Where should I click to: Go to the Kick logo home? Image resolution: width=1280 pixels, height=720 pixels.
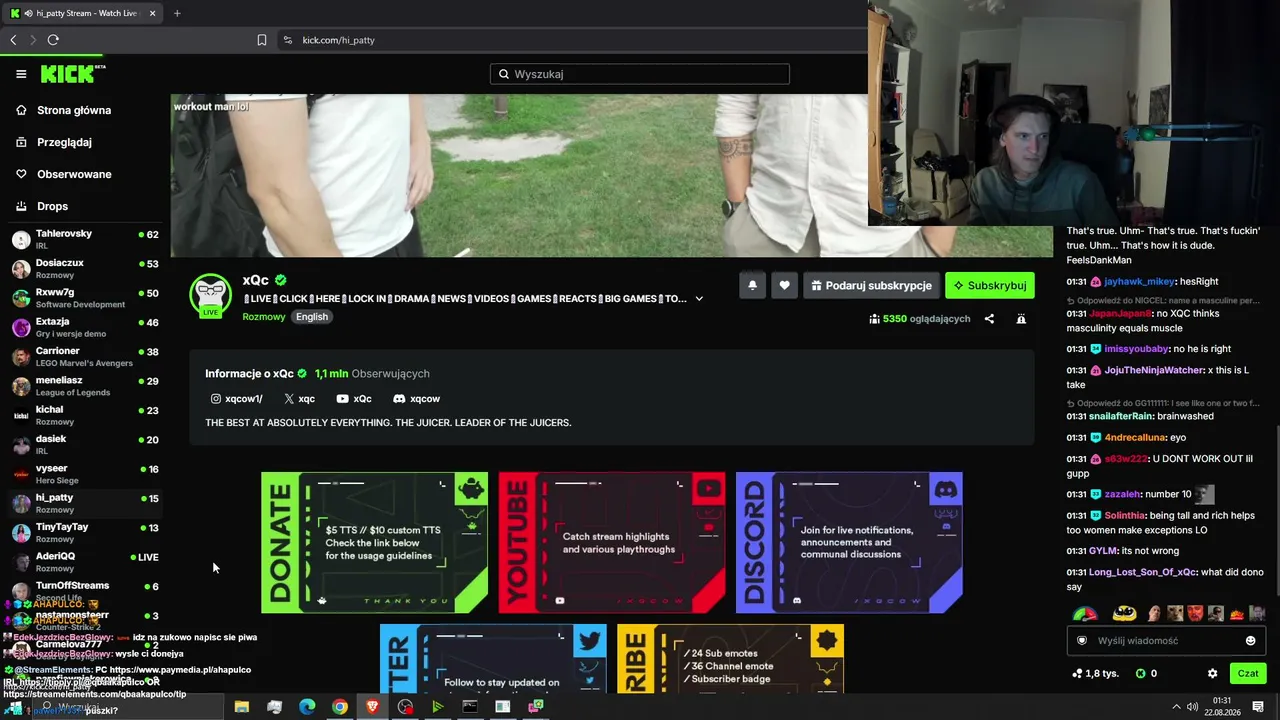pos(72,74)
